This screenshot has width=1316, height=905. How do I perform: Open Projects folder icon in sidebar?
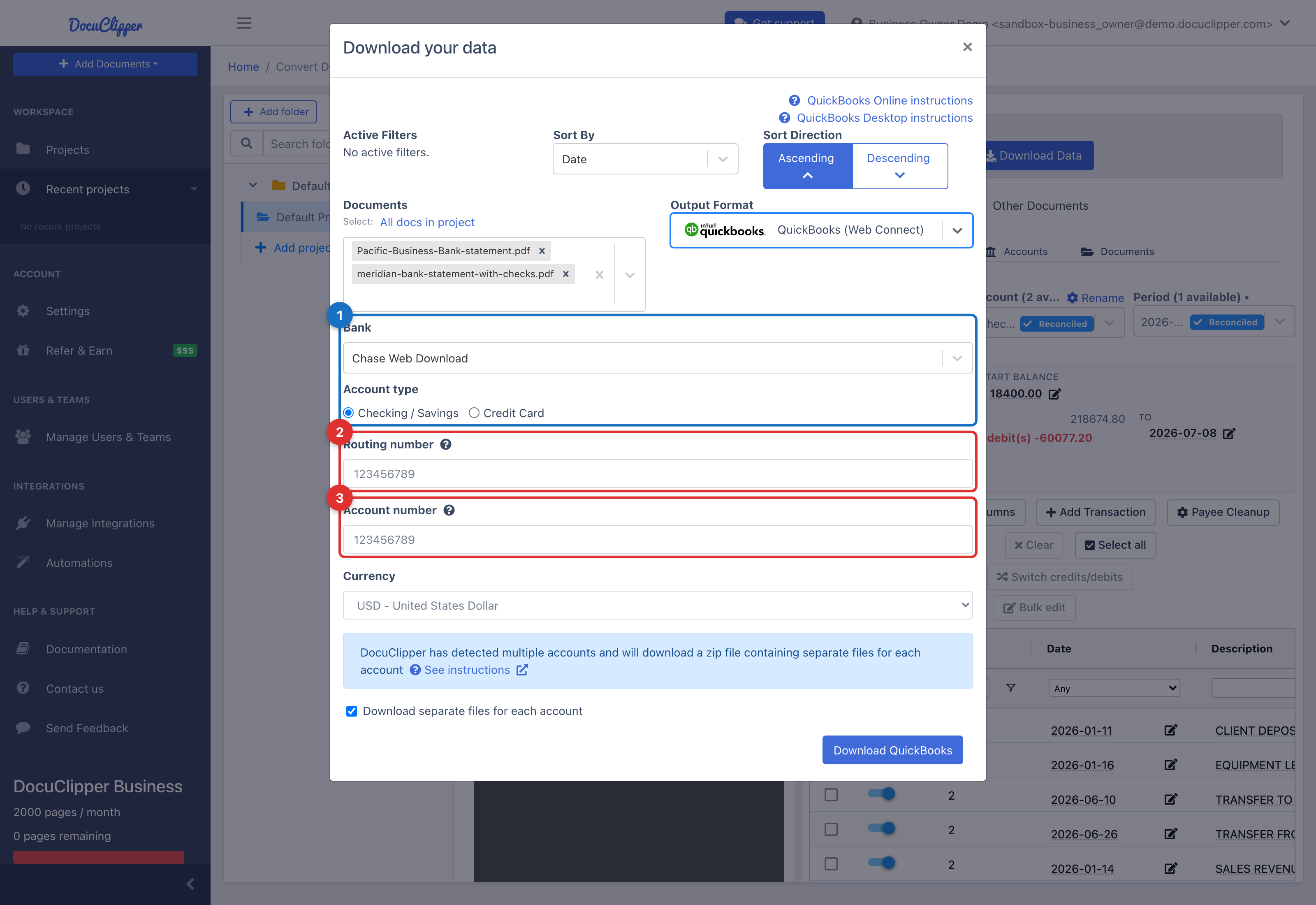pyautogui.click(x=23, y=149)
